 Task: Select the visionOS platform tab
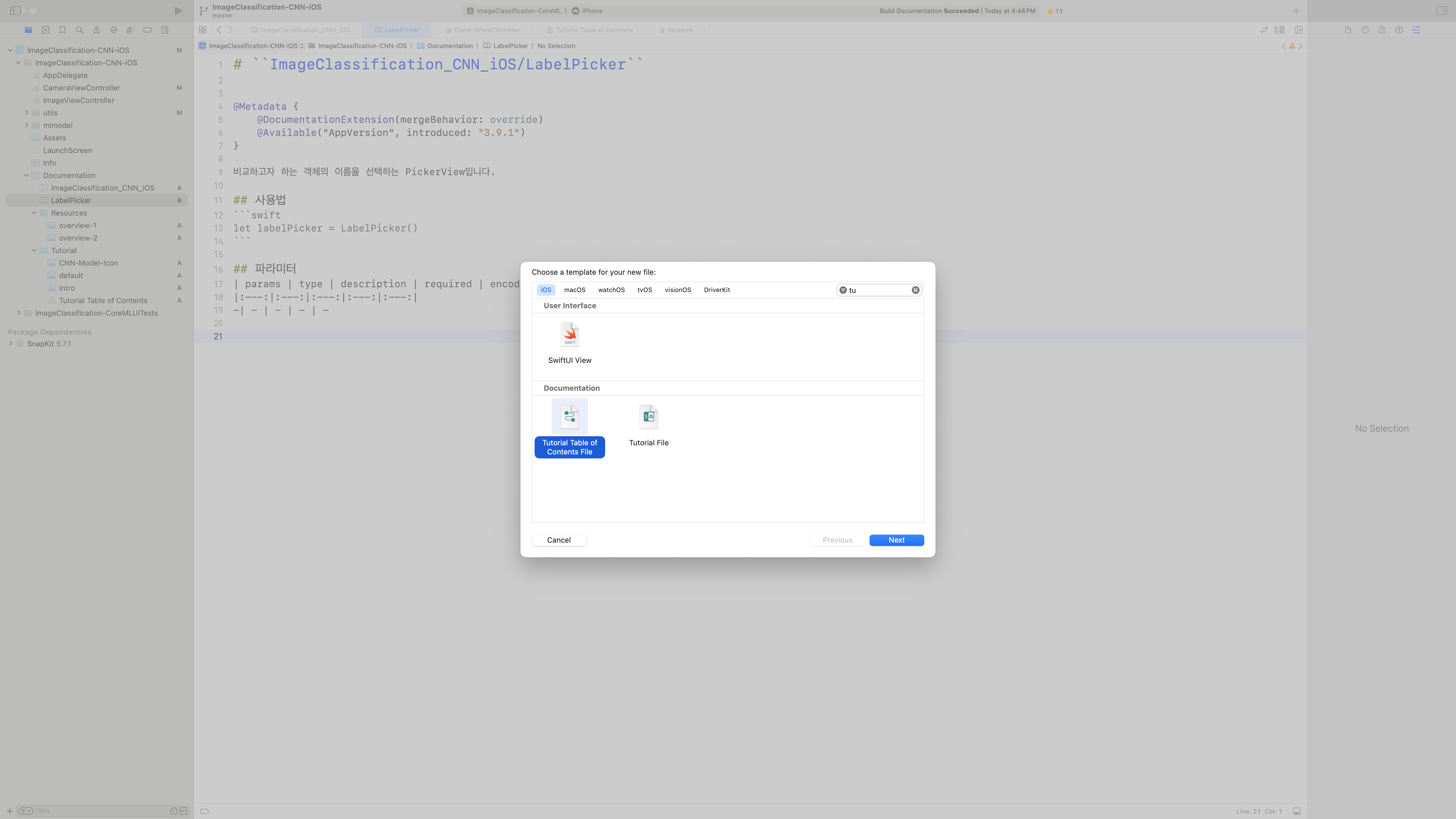tap(678, 290)
